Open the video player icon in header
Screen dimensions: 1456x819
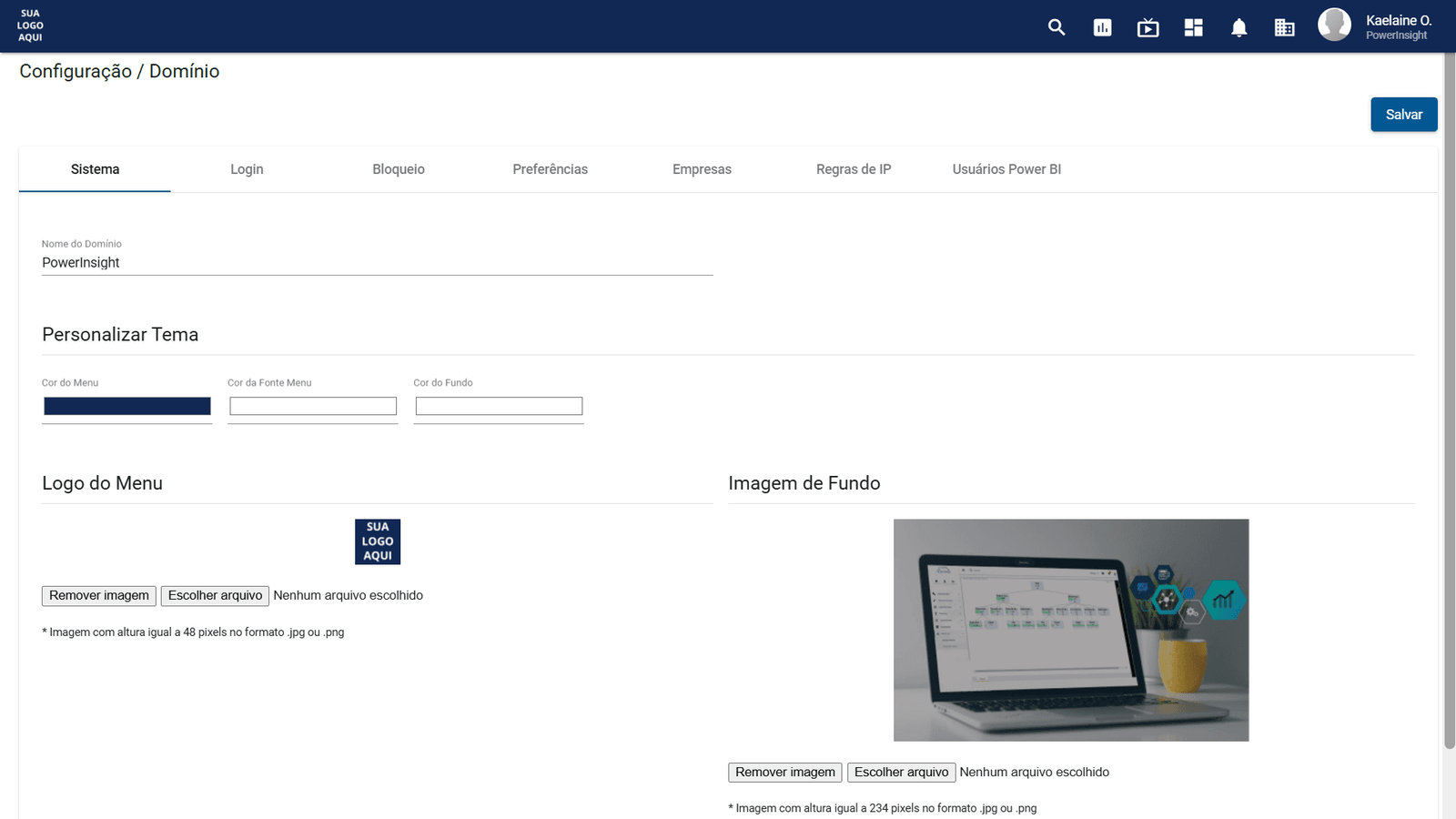[1148, 27]
